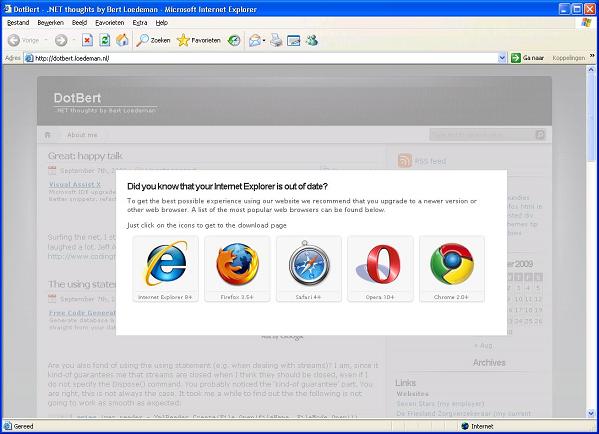Screen dimensions: 599x434
Task: Click the vertical scrollbar thumb
Action: [591, 118]
